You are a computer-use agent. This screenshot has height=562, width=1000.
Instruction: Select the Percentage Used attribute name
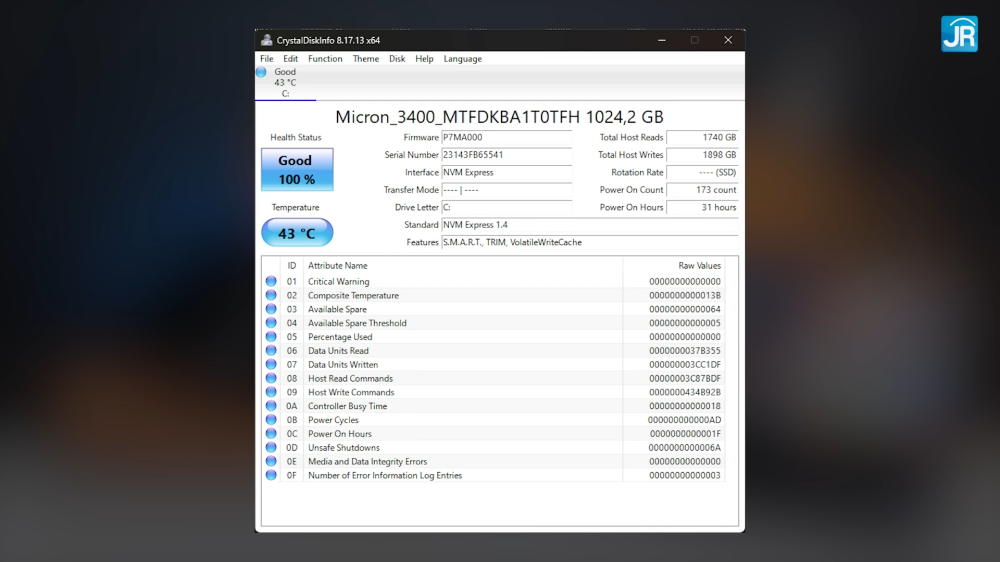pos(340,337)
